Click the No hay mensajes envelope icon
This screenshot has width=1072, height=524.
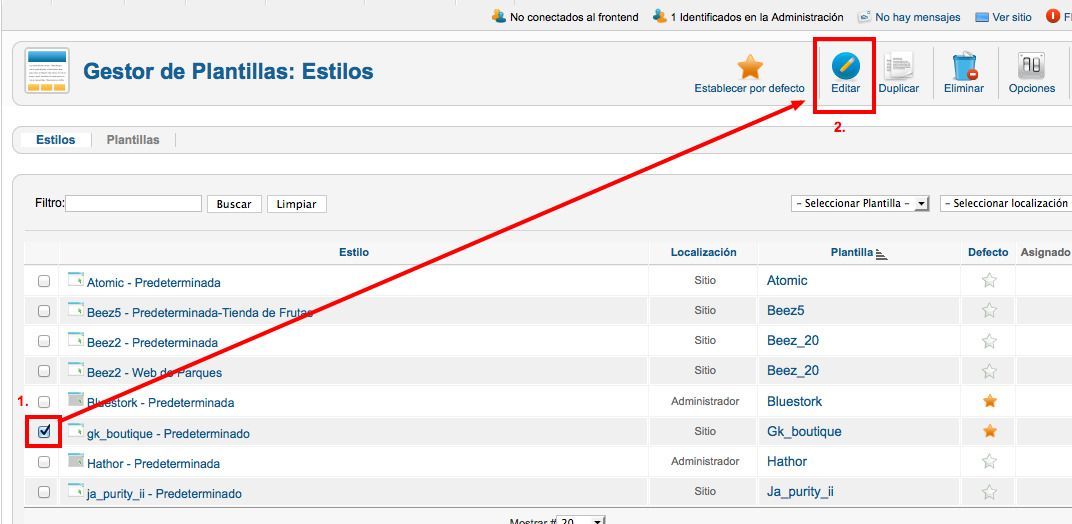864,16
